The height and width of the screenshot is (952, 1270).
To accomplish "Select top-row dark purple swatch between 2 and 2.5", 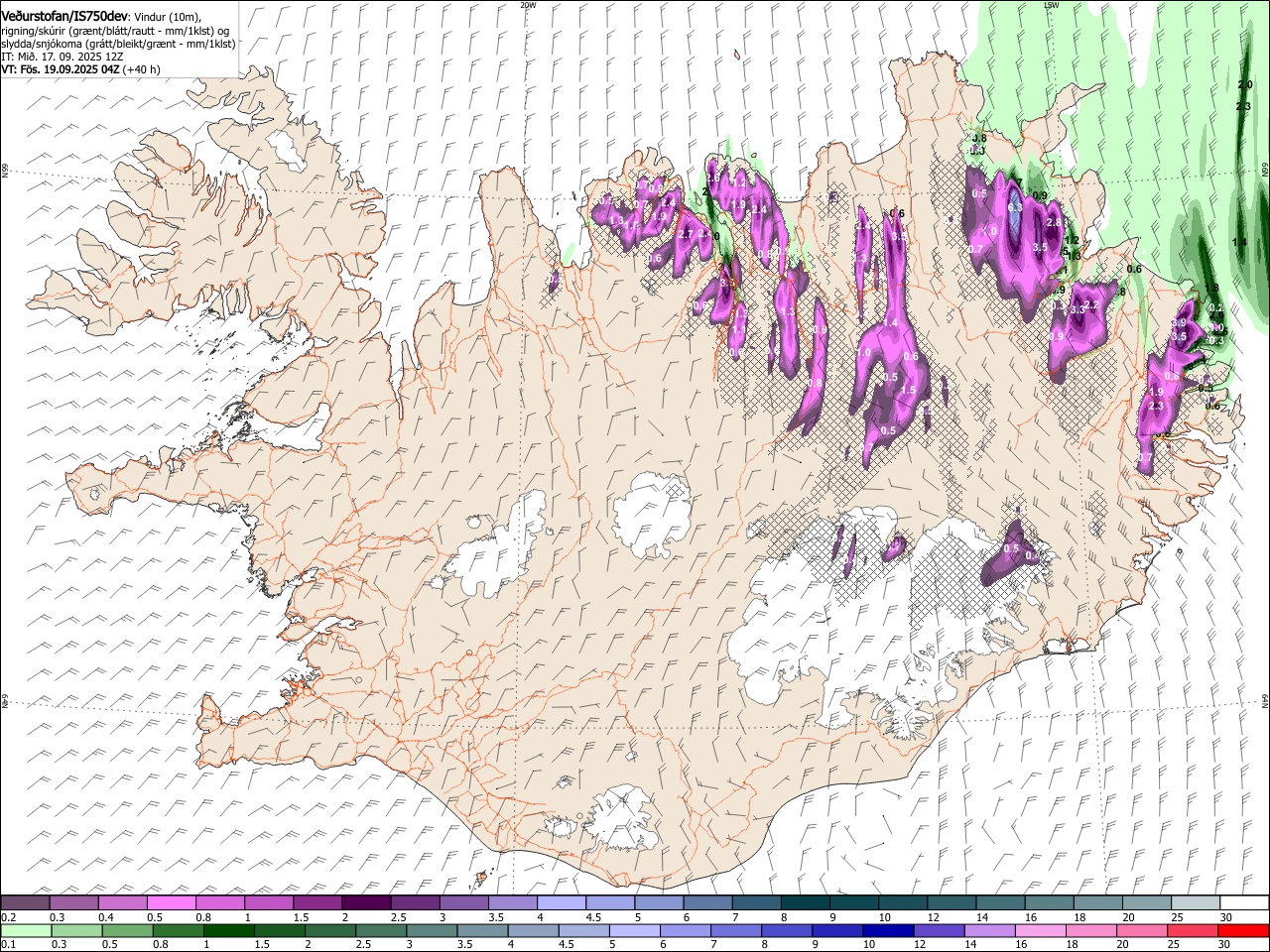I will (366, 902).
